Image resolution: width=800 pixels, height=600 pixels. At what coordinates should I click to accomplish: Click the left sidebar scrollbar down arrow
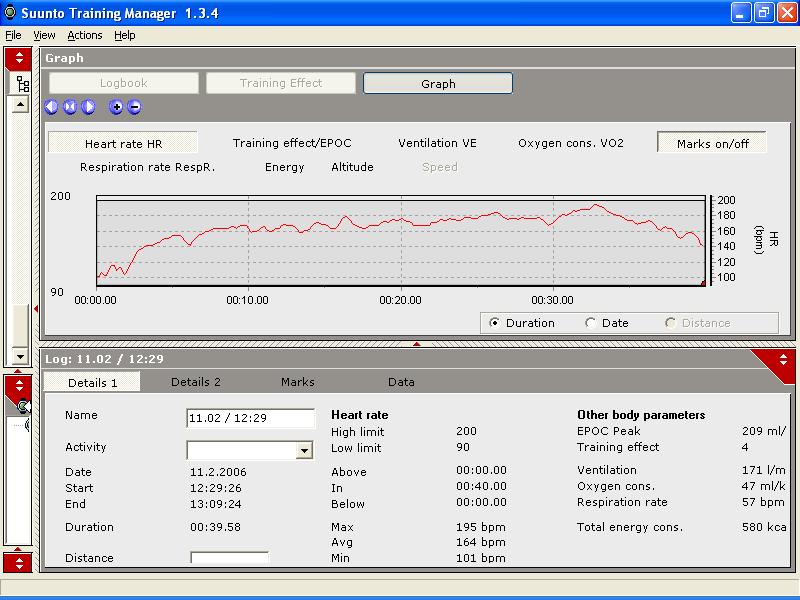[x=19, y=357]
